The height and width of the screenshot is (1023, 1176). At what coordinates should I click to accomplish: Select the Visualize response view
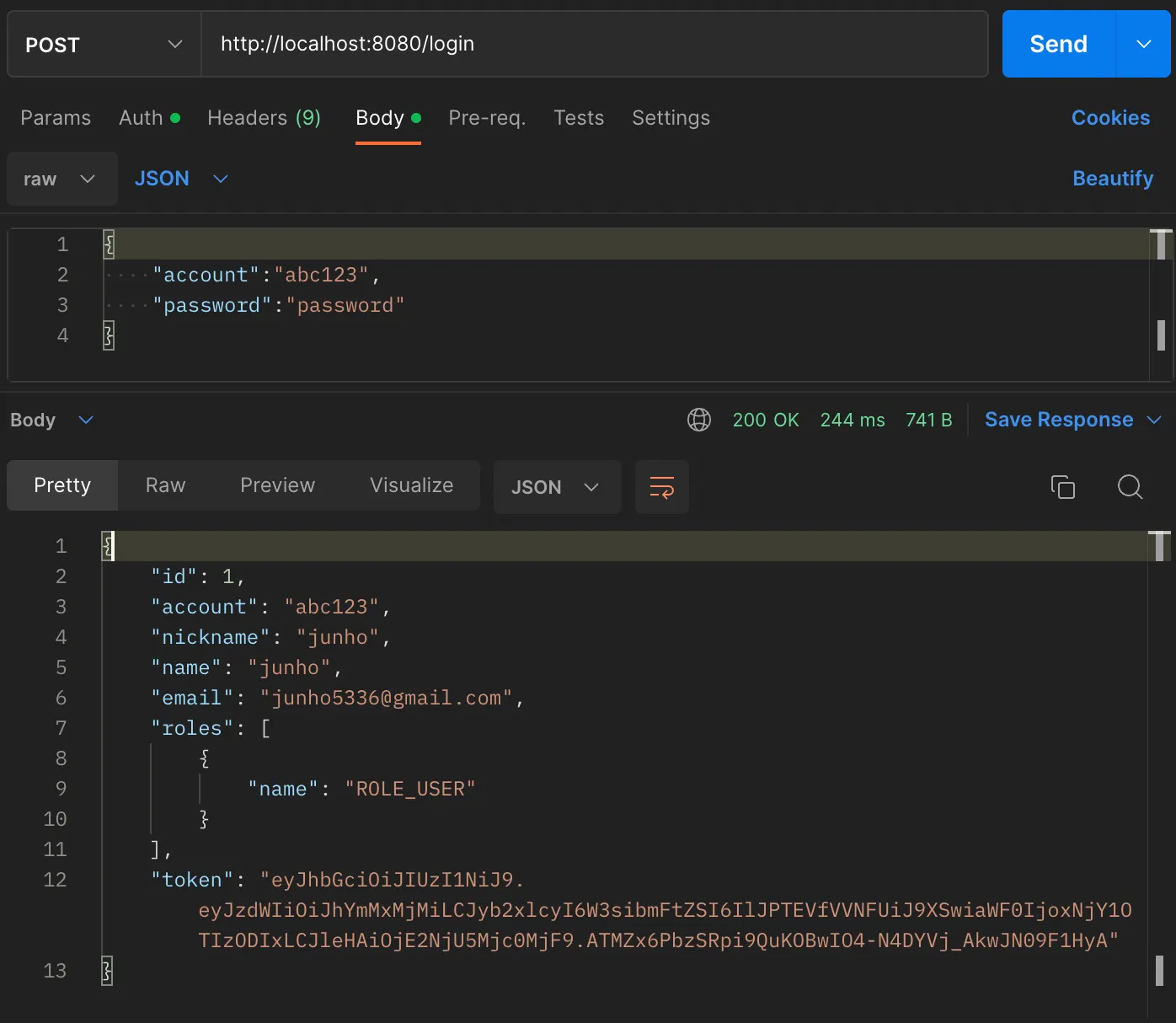(x=411, y=485)
